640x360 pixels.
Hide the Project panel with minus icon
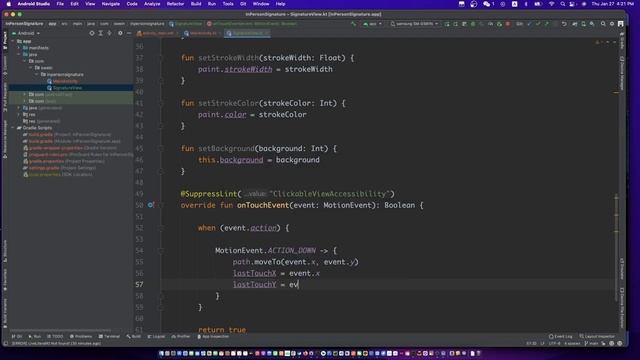pos(129,33)
